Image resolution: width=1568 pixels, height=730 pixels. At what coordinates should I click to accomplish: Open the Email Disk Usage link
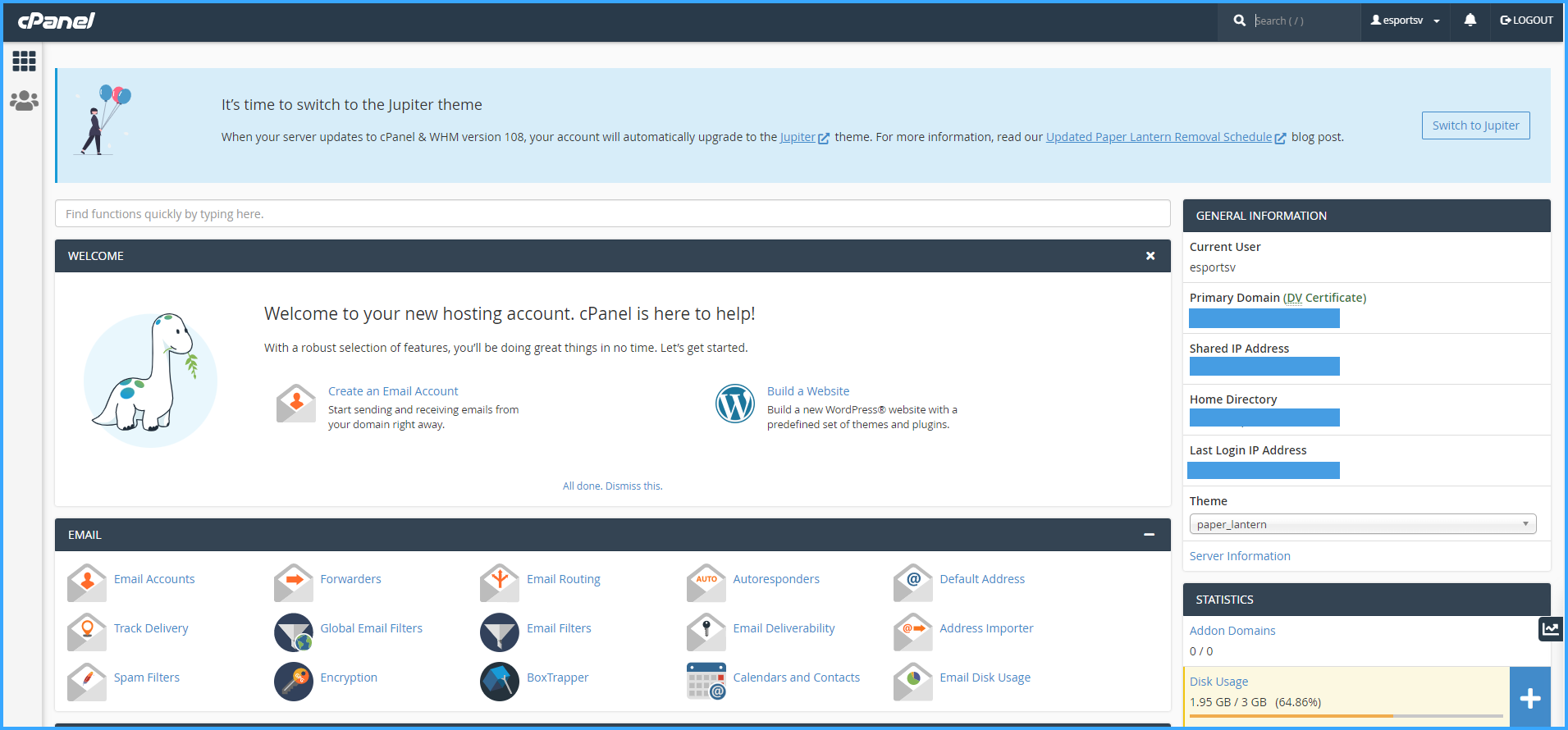[985, 678]
